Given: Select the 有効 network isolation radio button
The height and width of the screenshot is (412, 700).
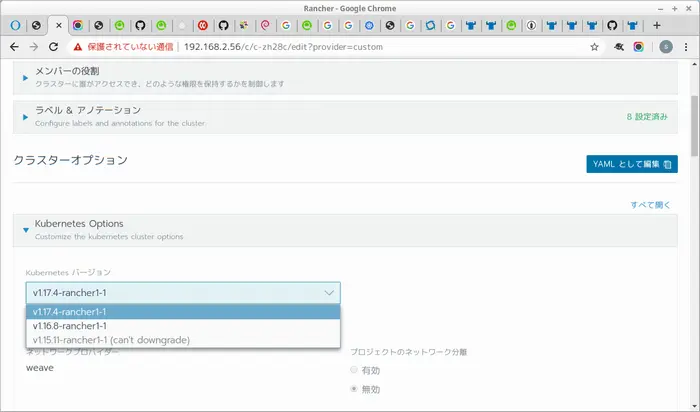Looking at the screenshot, I should 353,370.
